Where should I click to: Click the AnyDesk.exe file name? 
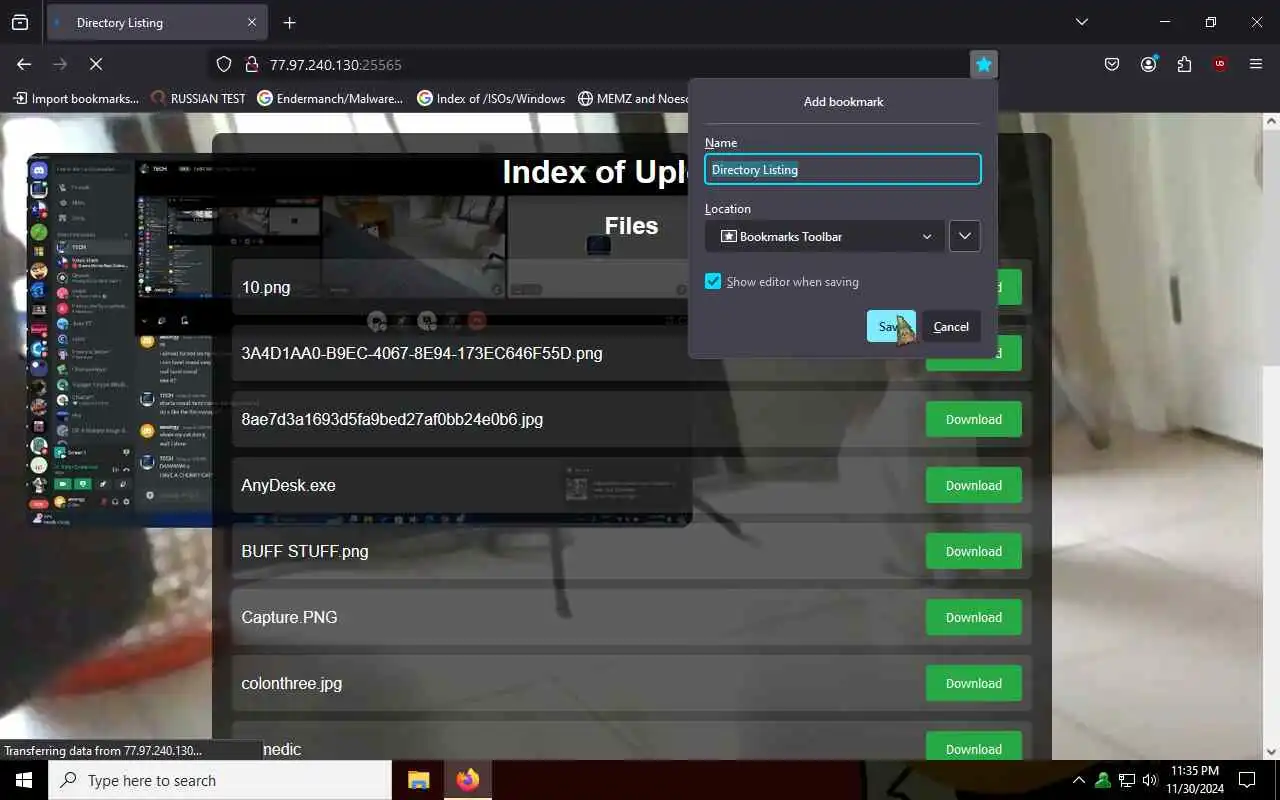288,485
